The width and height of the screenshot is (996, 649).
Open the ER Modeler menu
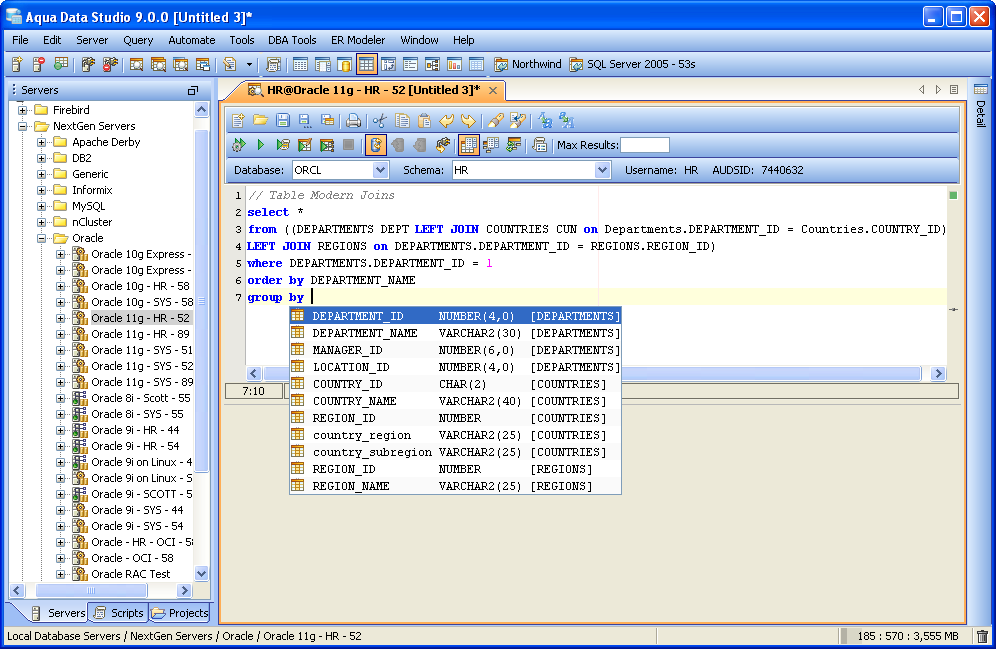358,40
